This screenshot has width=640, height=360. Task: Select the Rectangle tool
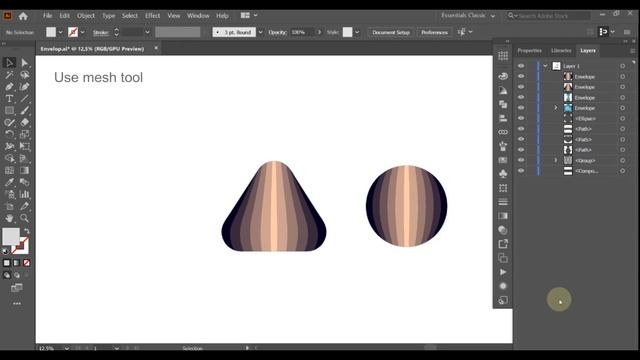(x=9, y=110)
